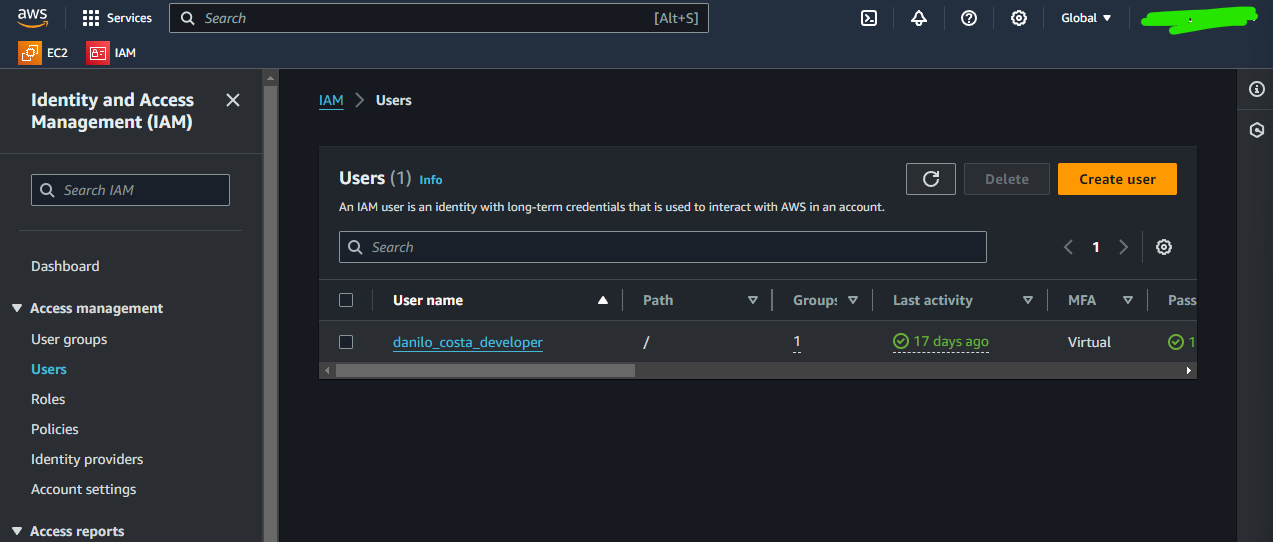
Task: Open User groups in sidebar
Action: [x=69, y=339]
